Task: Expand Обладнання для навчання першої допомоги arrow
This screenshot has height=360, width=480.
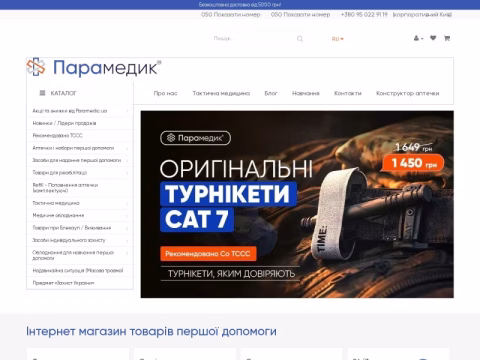Action: (x=127, y=253)
